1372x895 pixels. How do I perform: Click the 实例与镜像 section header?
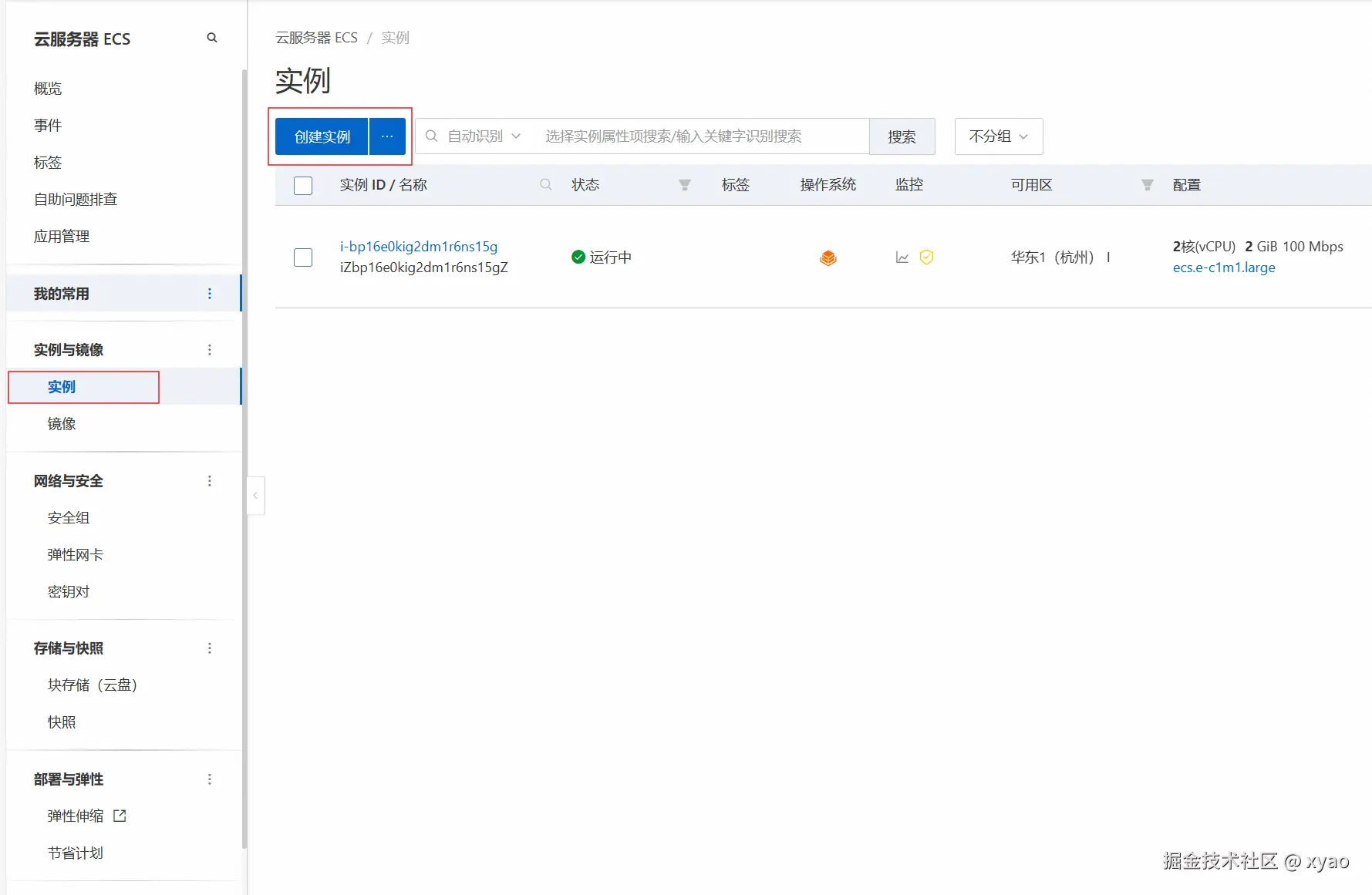(69, 350)
